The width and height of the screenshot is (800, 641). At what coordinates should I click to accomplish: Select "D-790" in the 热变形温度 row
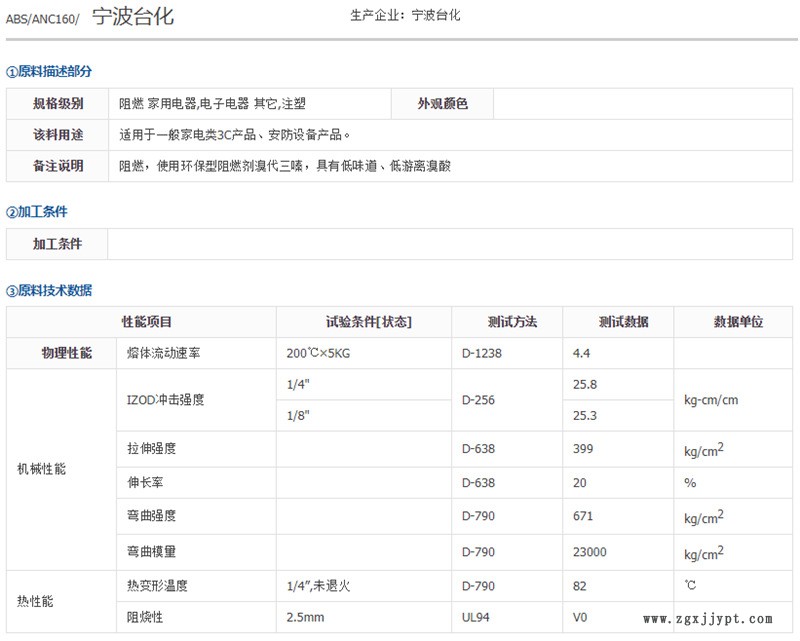(x=478, y=586)
